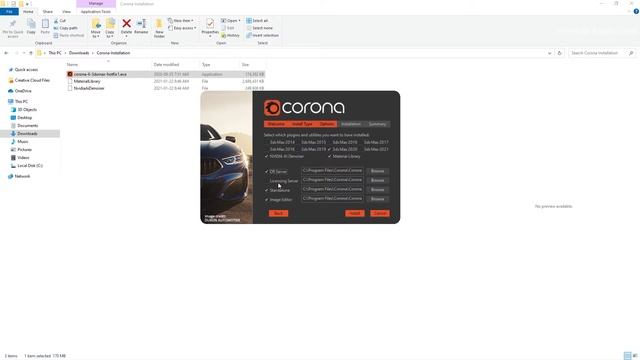Click Paste shortcut in the ribbon
Screen dimensions: 640x360
[x=69, y=36]
